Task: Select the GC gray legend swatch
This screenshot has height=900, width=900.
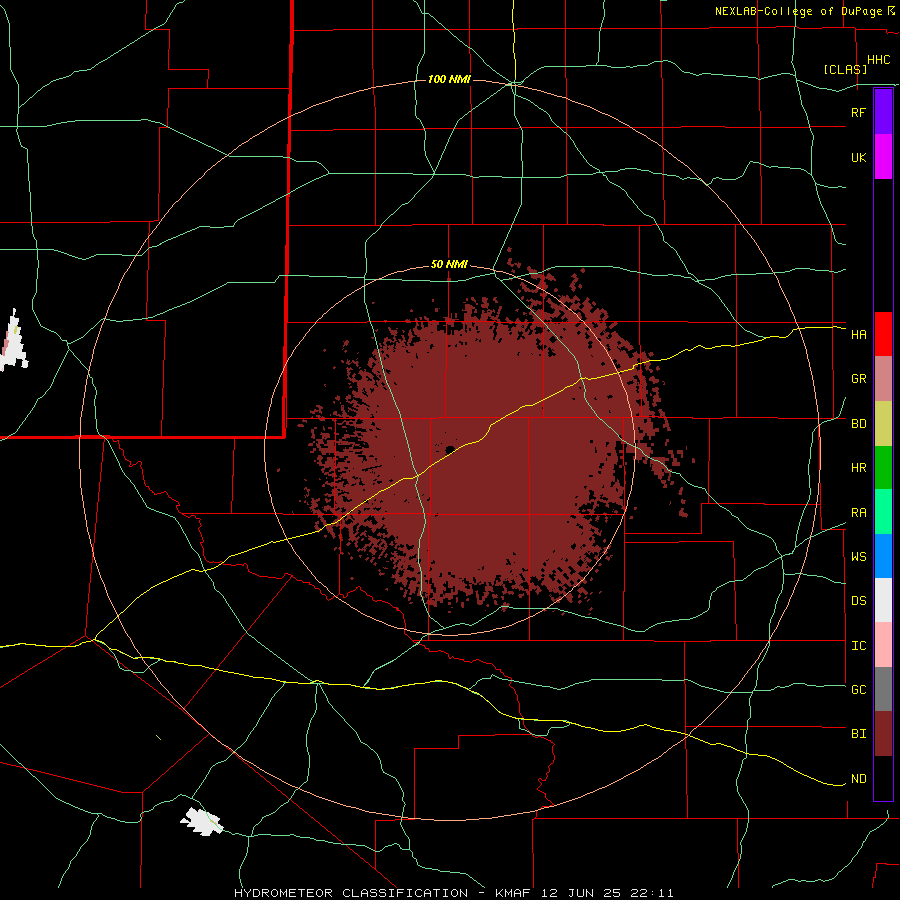Action: [883, 689]
